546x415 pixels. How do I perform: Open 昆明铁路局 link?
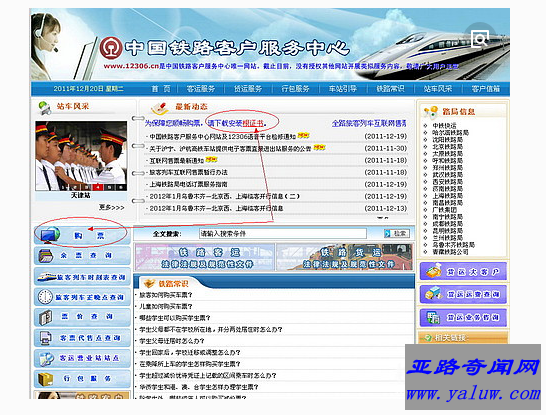click(447, 231)
